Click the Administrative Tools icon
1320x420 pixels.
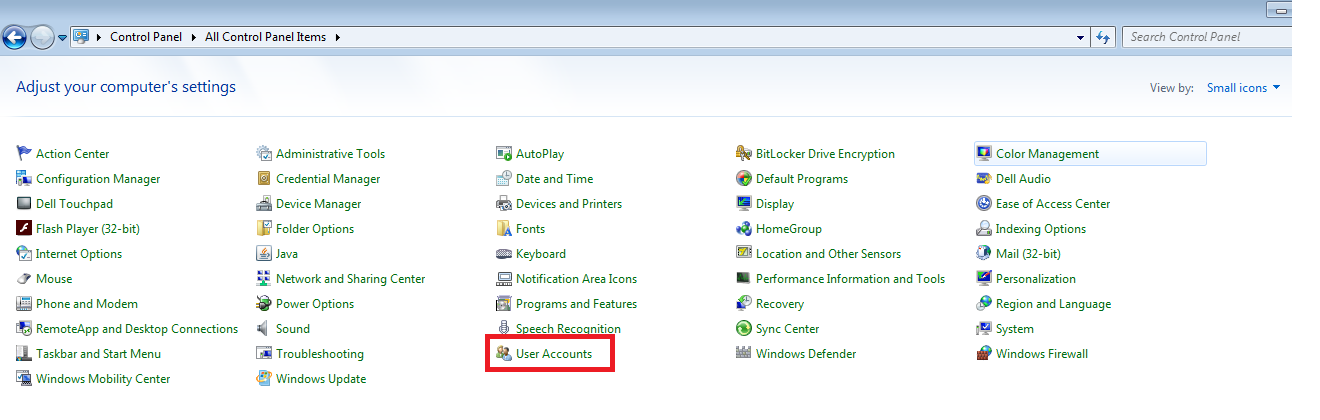(264, 153)
